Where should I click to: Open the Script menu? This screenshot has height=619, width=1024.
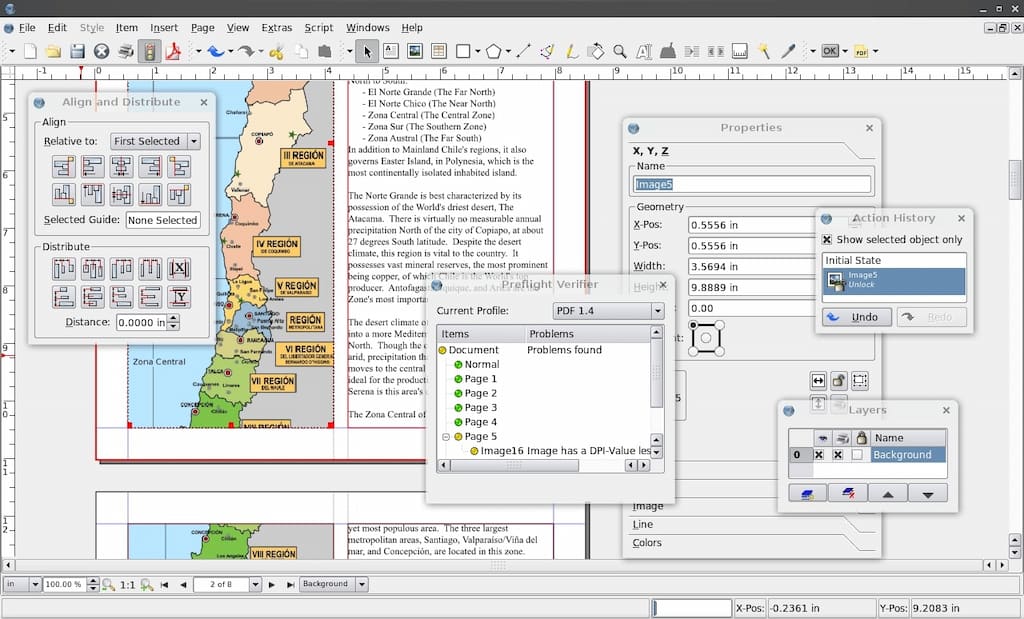[318, 27]
